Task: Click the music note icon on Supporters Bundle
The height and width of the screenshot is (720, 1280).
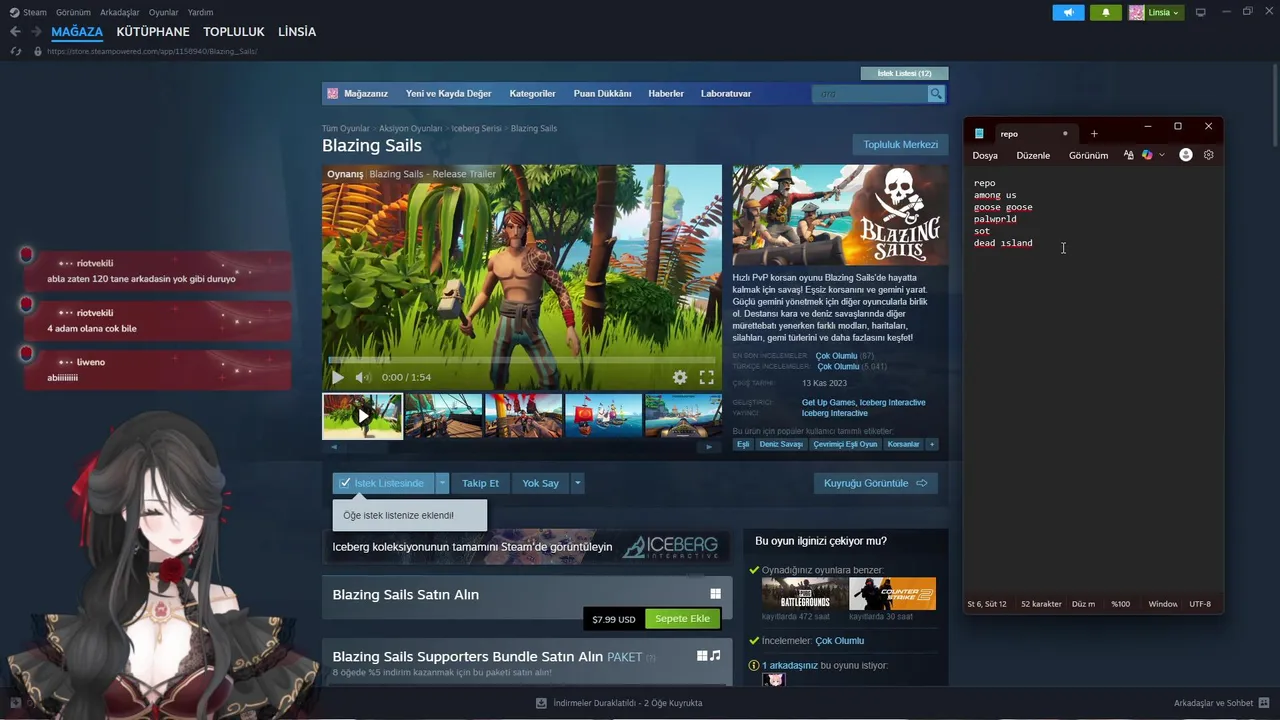Action: 715,656
